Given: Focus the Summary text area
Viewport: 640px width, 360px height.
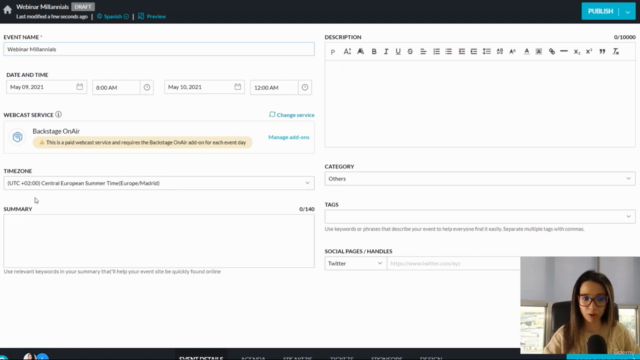Looking at the screenshot, I should (x=159, y=241).
